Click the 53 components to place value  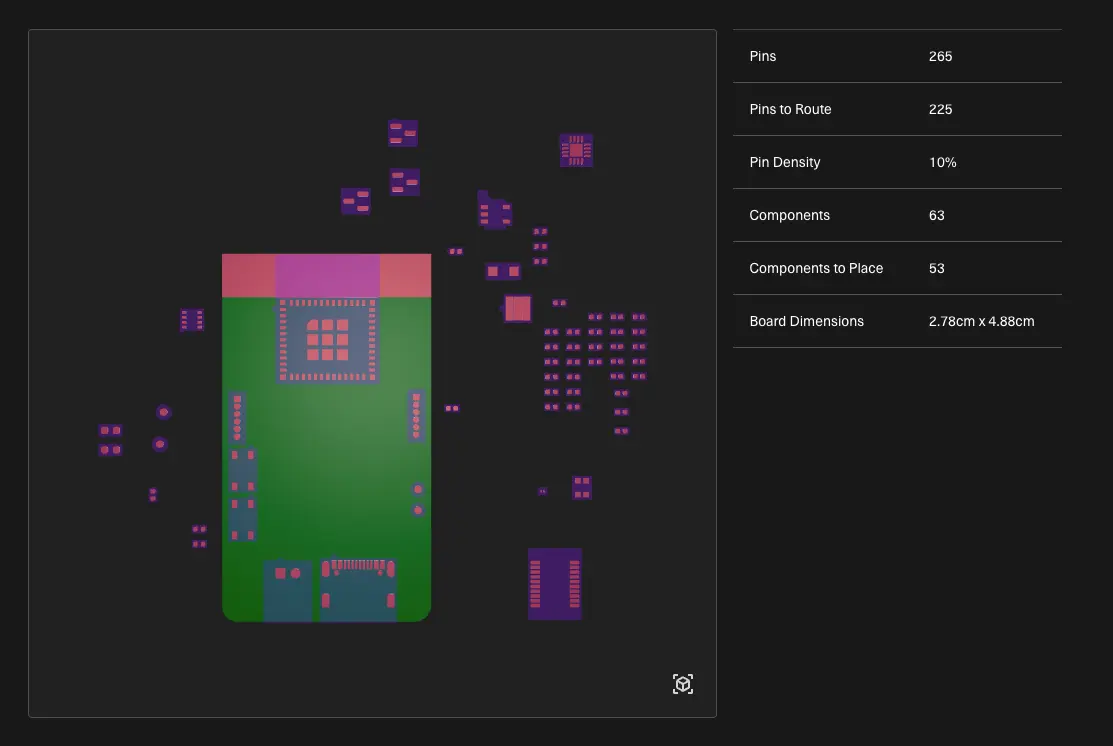tap(936, 268)
